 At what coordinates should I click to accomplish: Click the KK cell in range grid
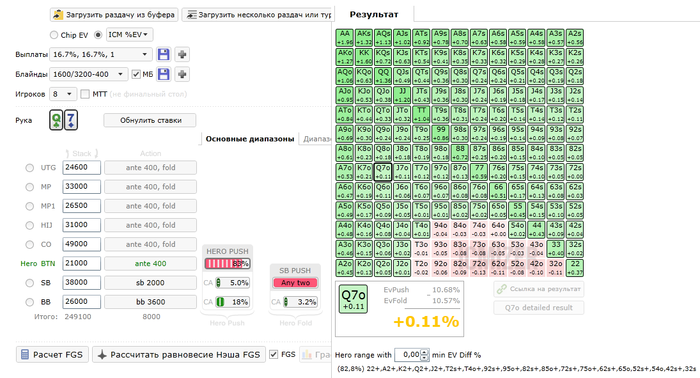point(364,57)
